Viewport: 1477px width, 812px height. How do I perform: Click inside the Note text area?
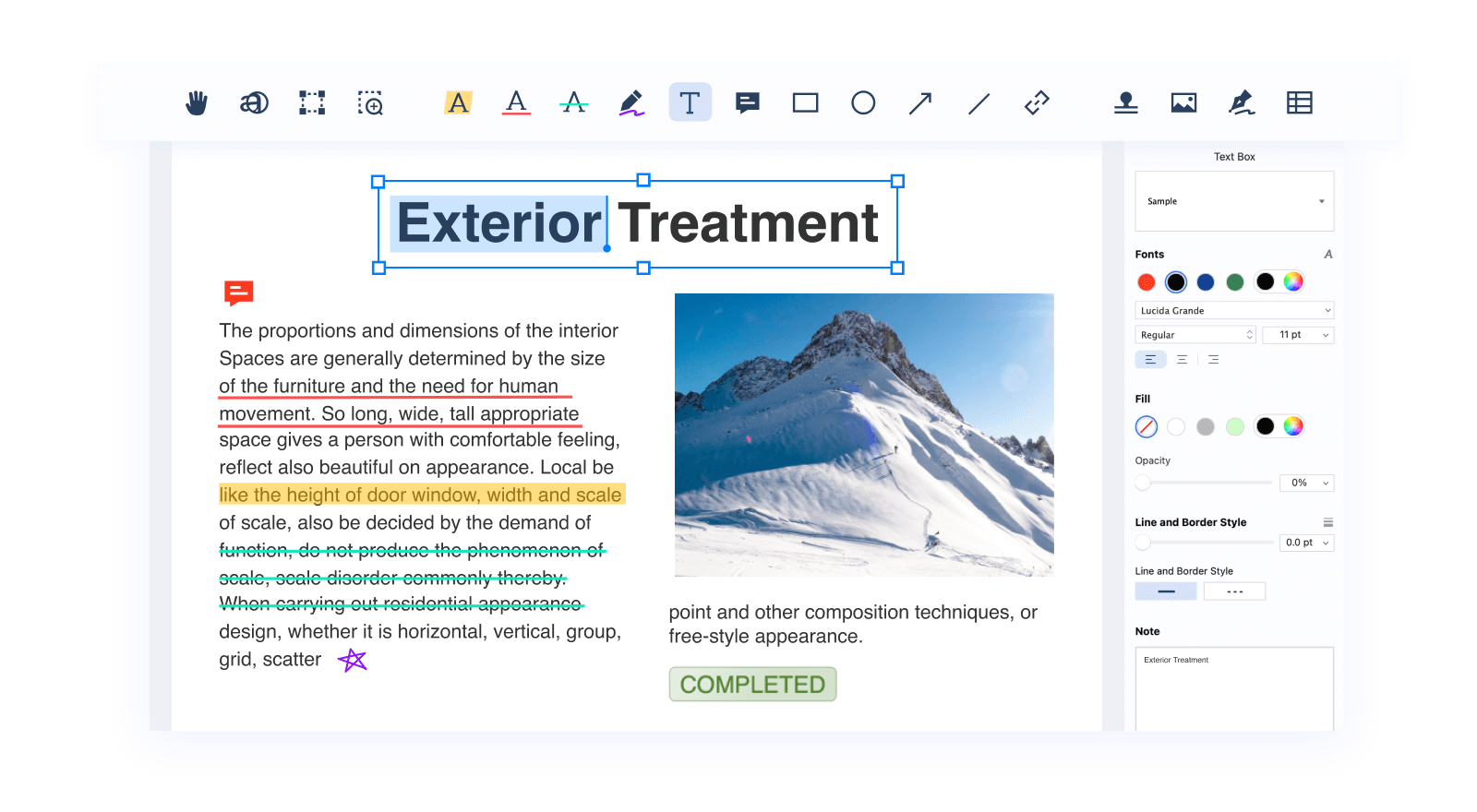click(x=1234, y=692)
